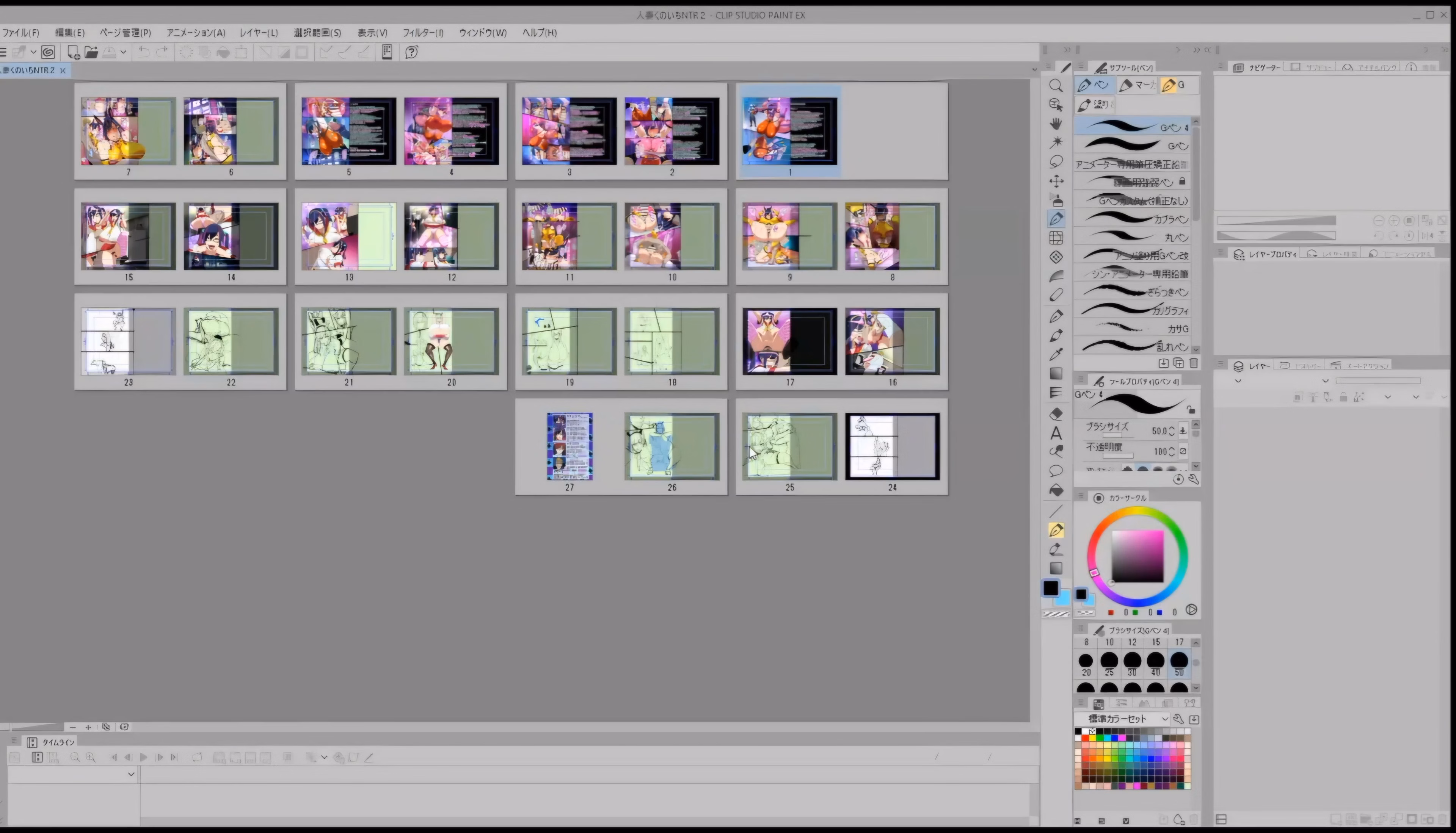Select the Eyedropper tool
This screenshot has width=1456, height=833.
[x=1056, y=354]
